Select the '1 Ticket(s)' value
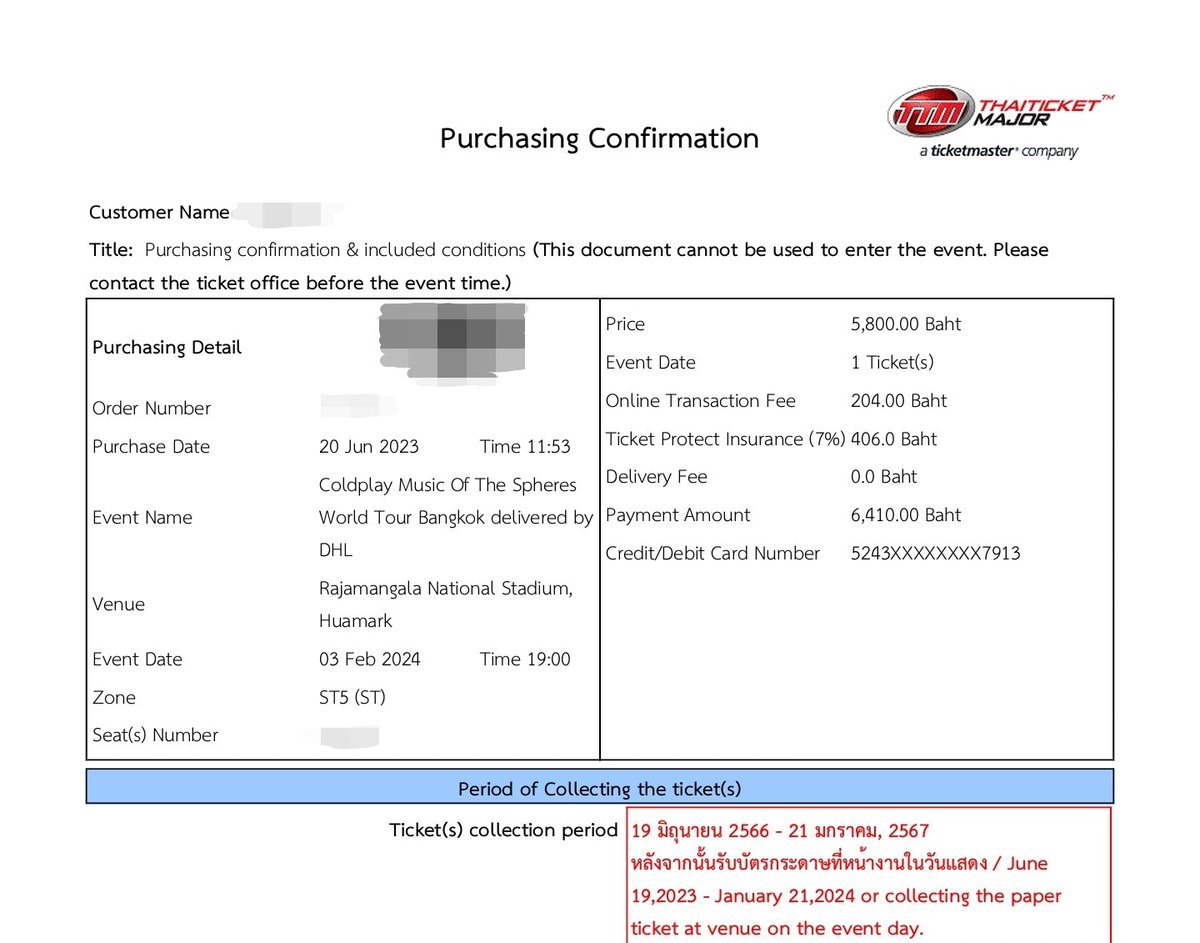 (x=892, y=363)
